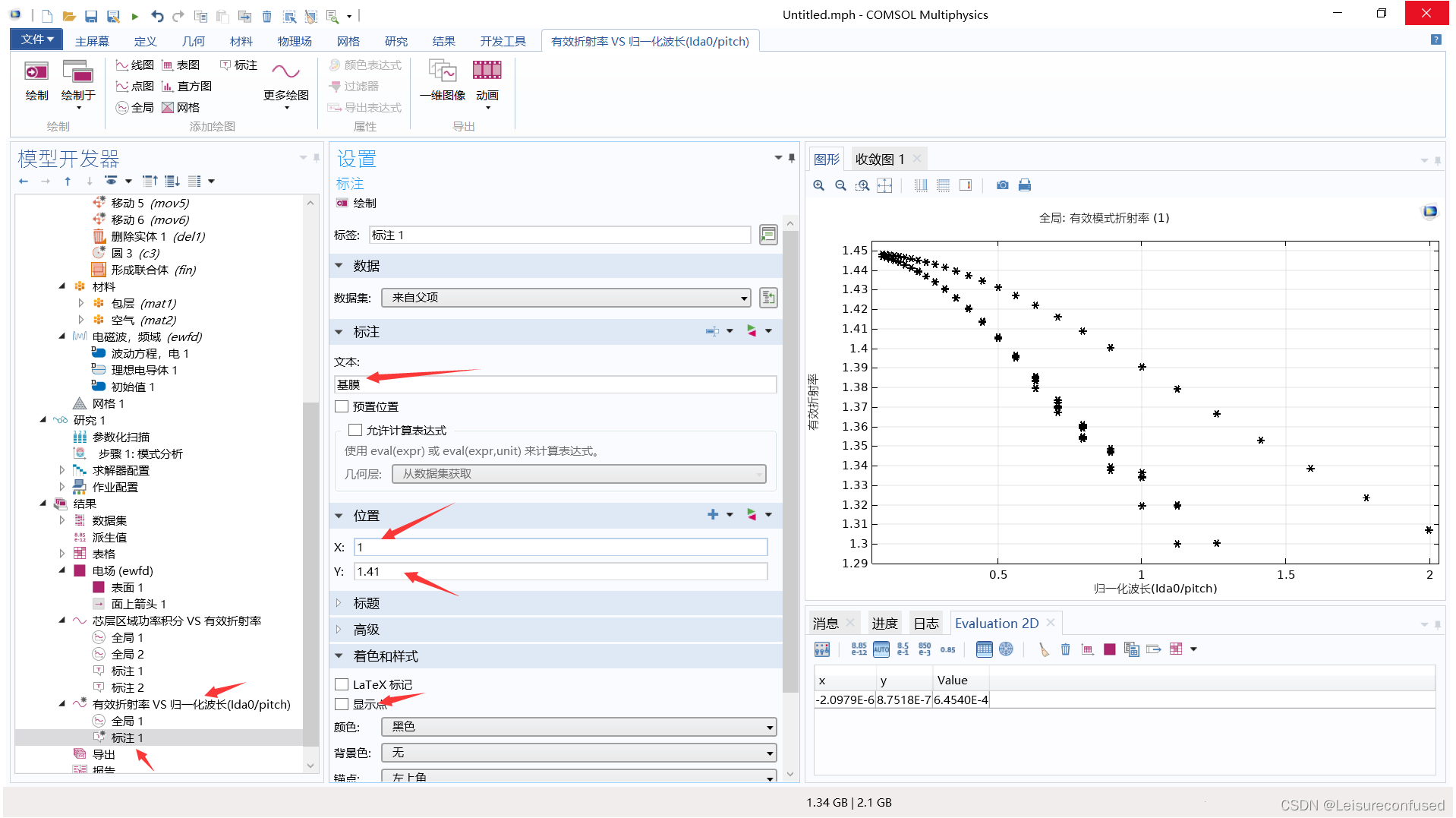The width and height of the screenshot is (1456, 818).
Task: Click the X position input field
Action: (561, 548)
